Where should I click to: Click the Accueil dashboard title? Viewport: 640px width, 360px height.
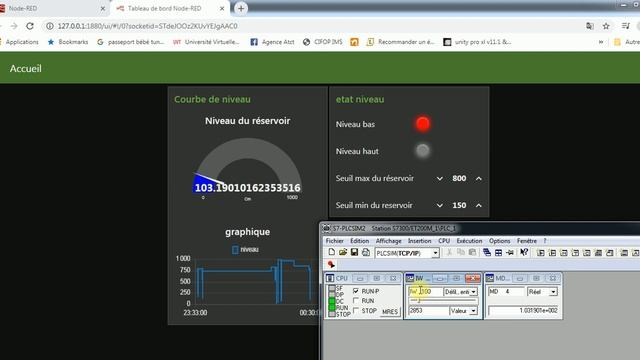(26, 69)
